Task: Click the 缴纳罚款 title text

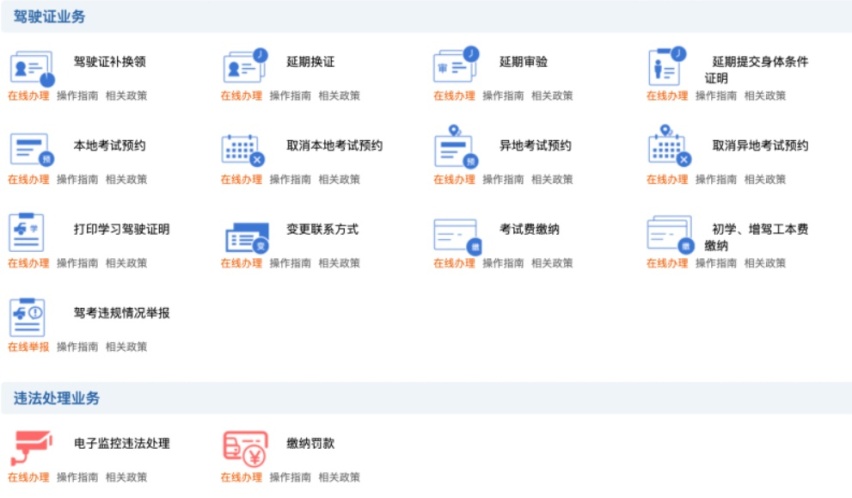Action: (310, 443)
